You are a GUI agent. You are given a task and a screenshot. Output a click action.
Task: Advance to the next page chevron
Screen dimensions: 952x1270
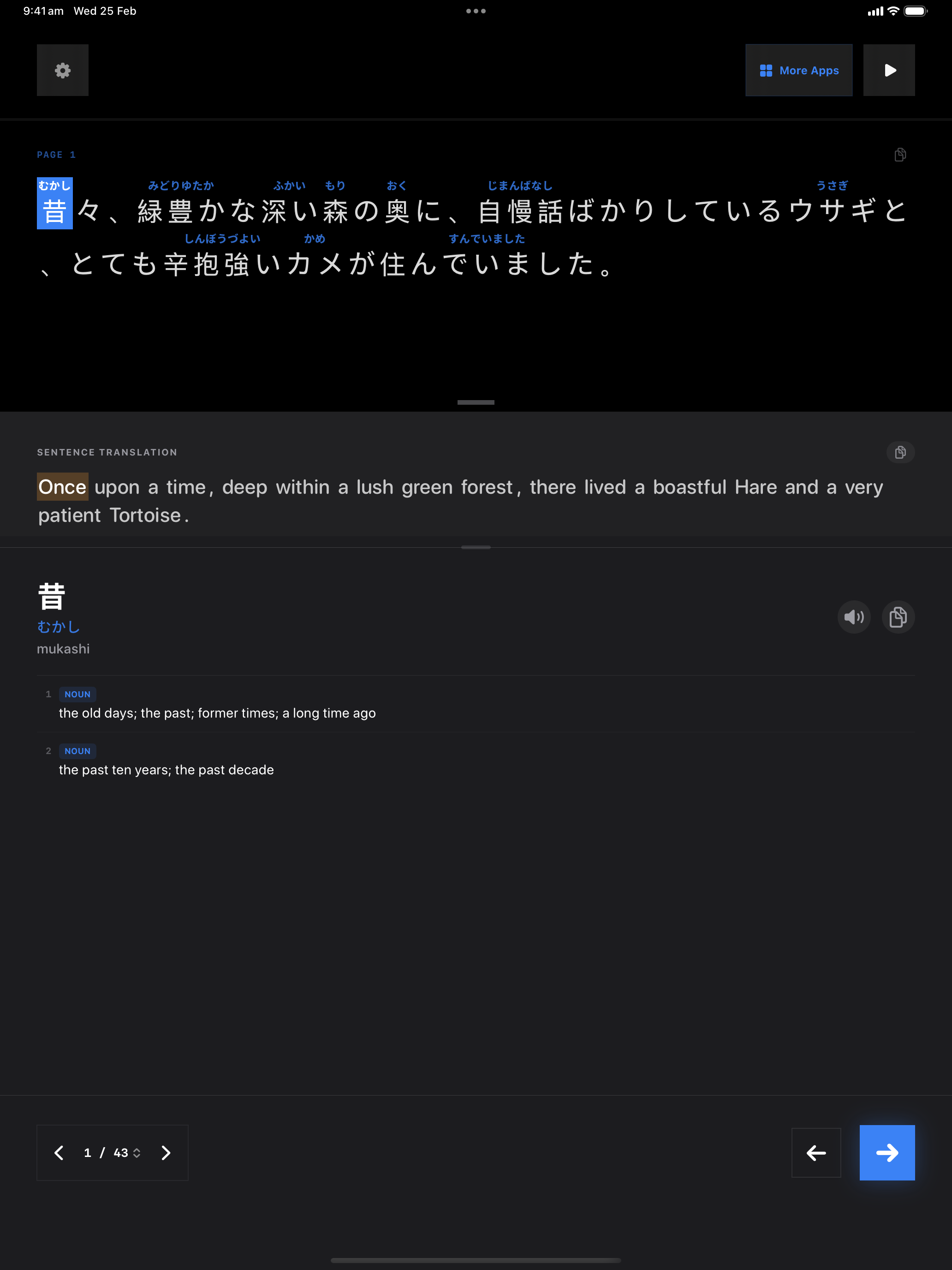[166, 1152]
